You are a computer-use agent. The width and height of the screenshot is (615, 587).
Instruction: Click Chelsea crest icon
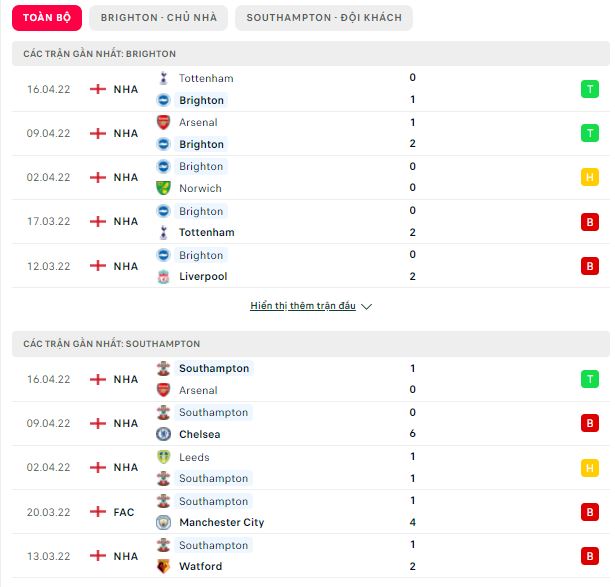pos(164,434)
